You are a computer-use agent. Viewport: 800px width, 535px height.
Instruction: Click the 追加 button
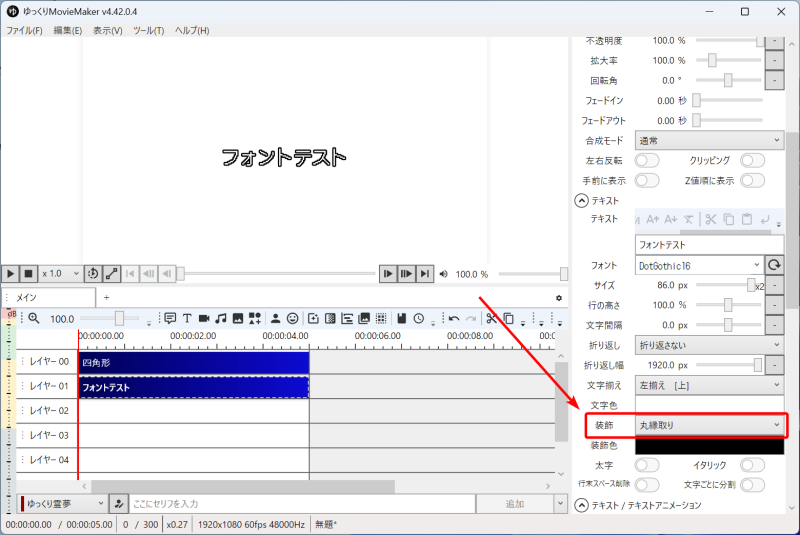(x=514, y=503)
